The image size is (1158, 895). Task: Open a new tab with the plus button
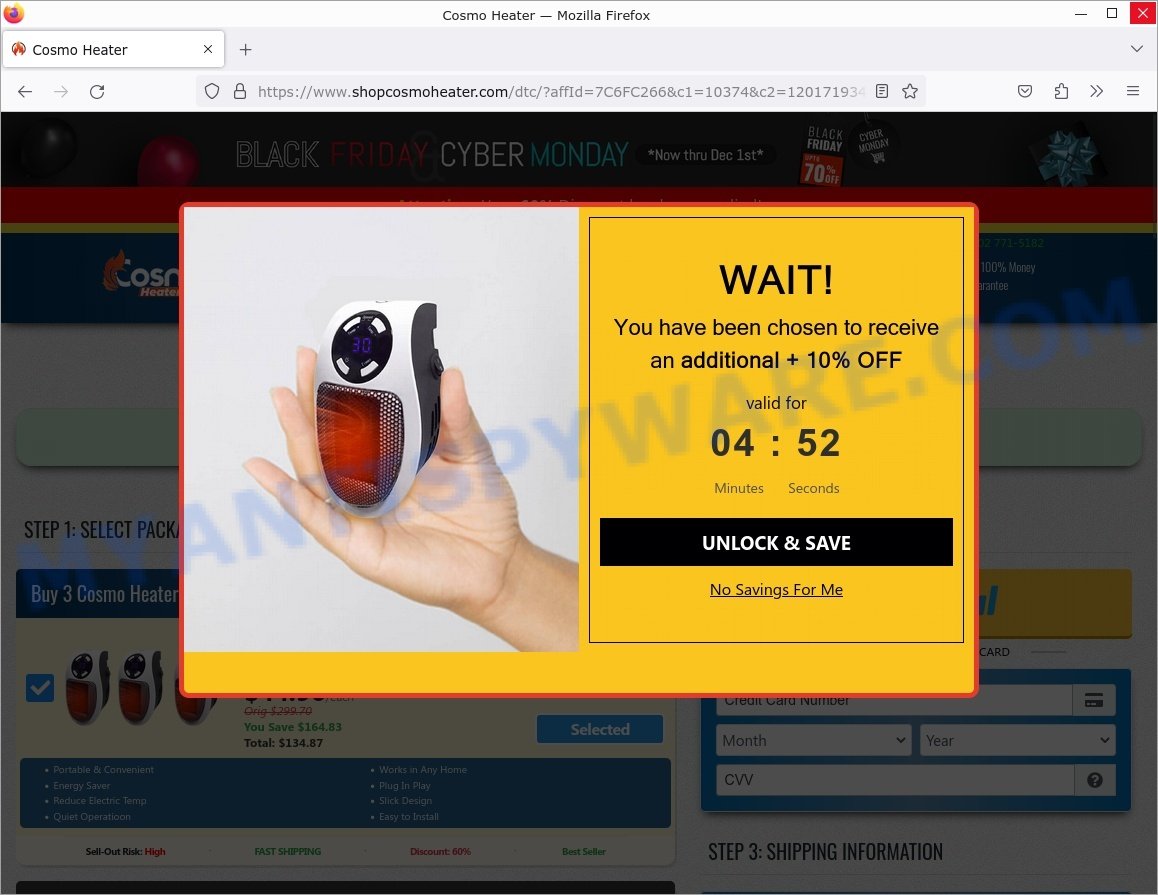point(246,49)
